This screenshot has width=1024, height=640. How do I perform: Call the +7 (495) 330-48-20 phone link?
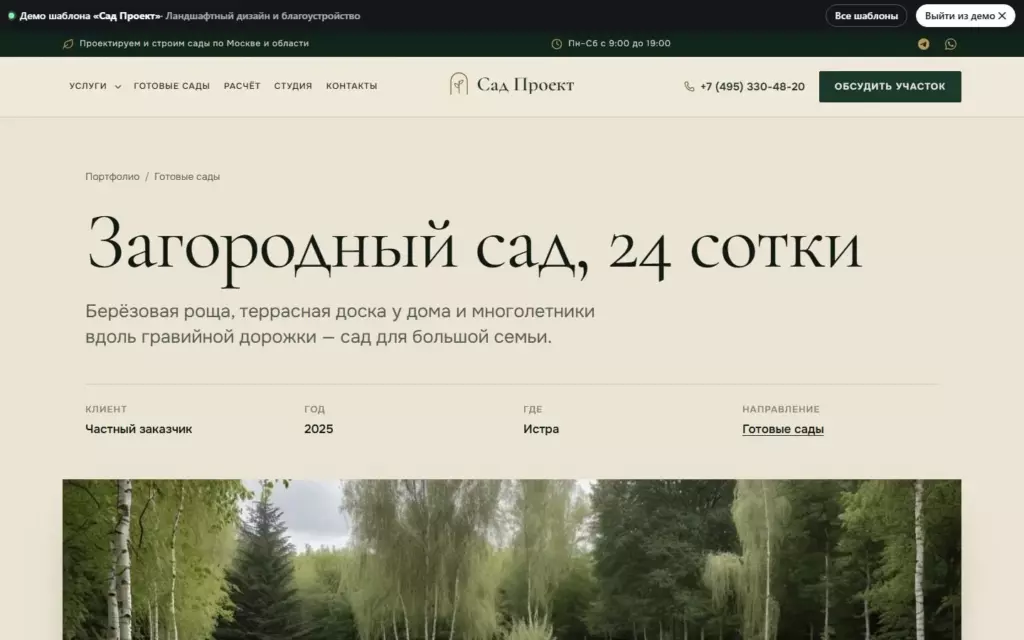[752, 86]
